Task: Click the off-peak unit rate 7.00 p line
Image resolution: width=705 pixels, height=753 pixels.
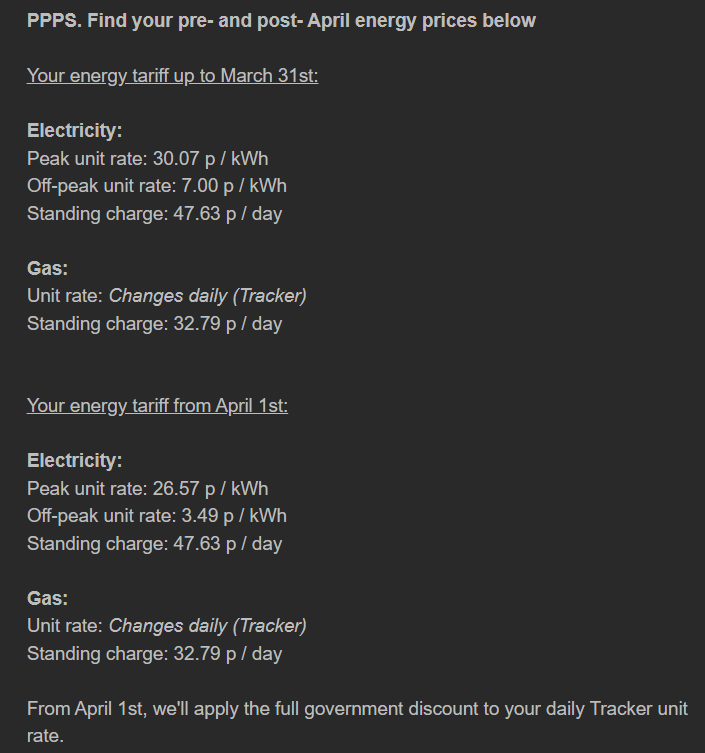Action: (156, 186)
